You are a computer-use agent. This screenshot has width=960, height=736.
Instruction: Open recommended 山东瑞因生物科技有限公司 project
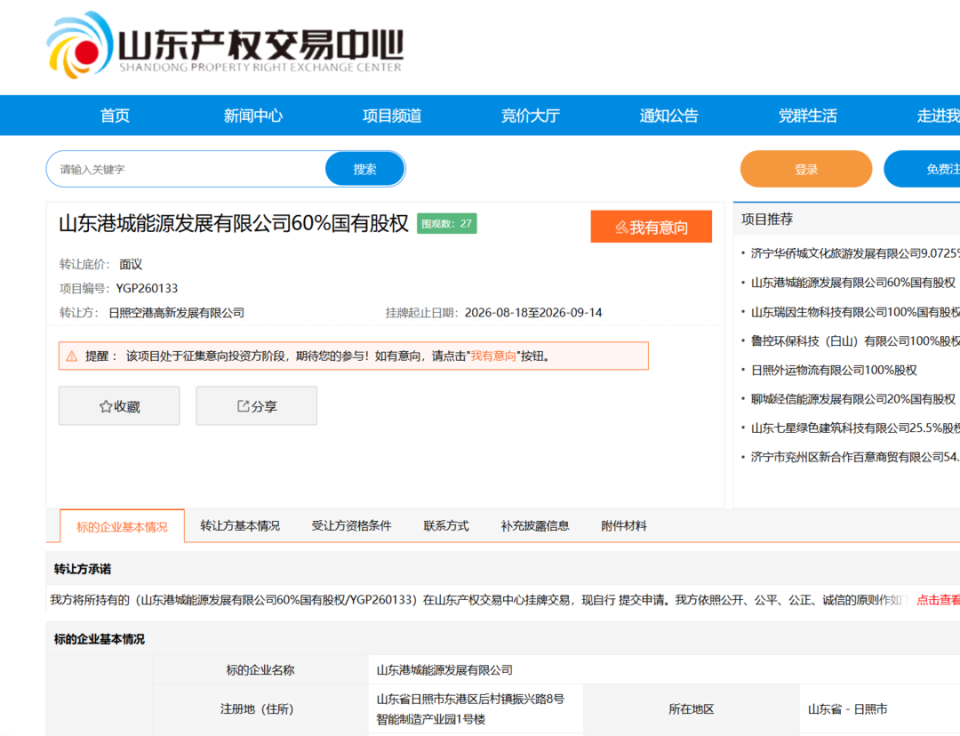click(855, 312)
